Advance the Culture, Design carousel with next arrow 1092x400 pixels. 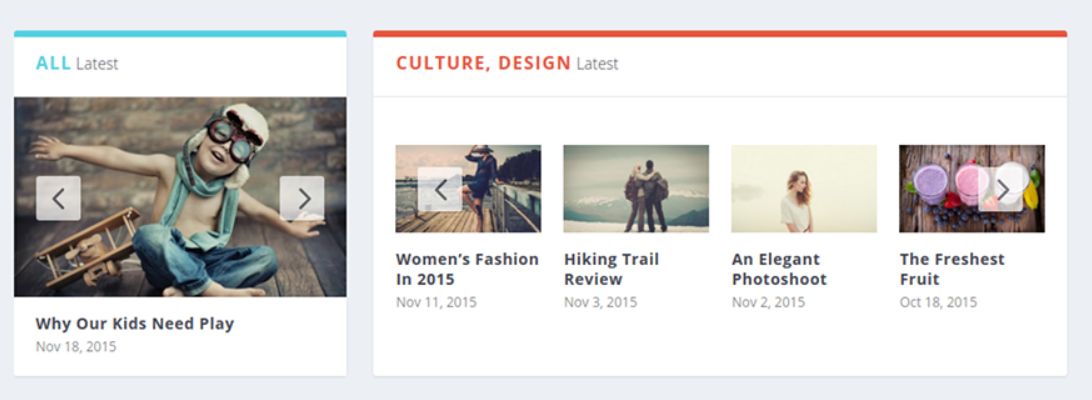pos(1001,189)
